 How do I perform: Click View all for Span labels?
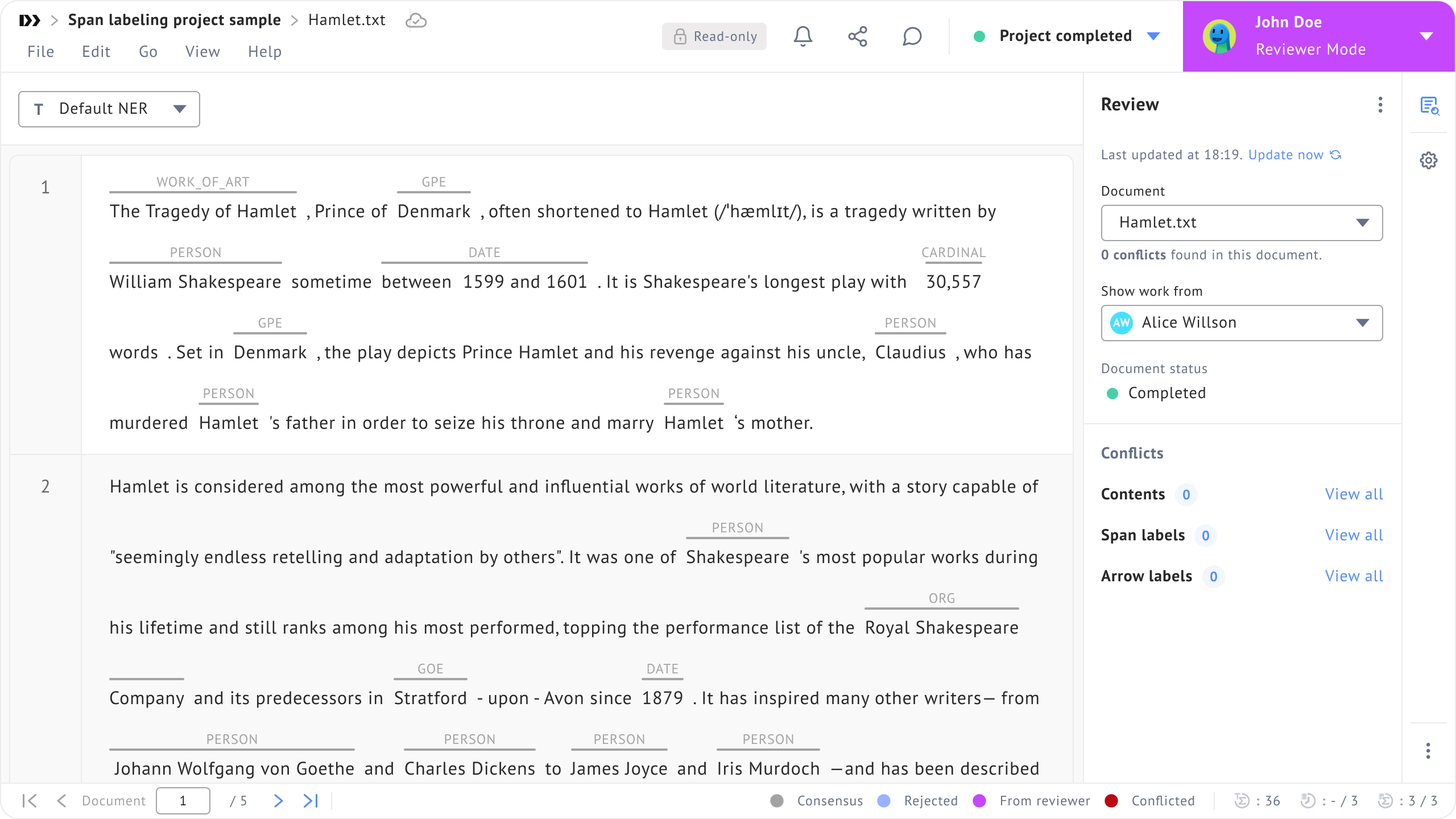pyautogui.click(x=1354, y=535)
